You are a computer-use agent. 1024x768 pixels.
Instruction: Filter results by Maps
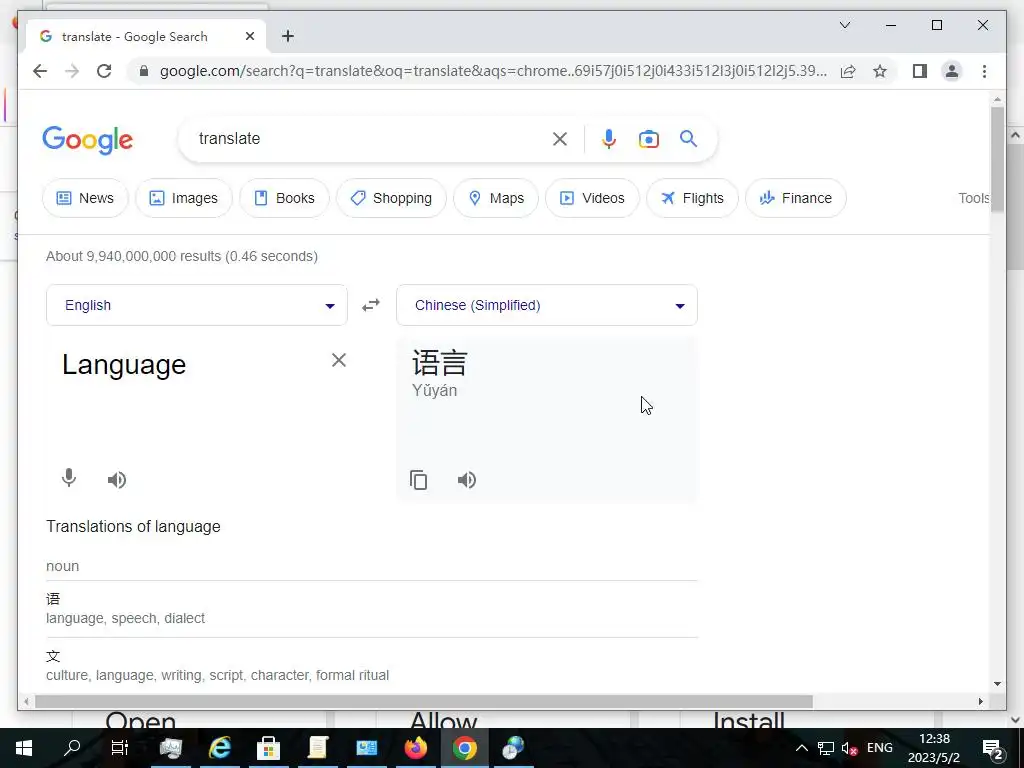pyautogui.click(x=496, y=198)
